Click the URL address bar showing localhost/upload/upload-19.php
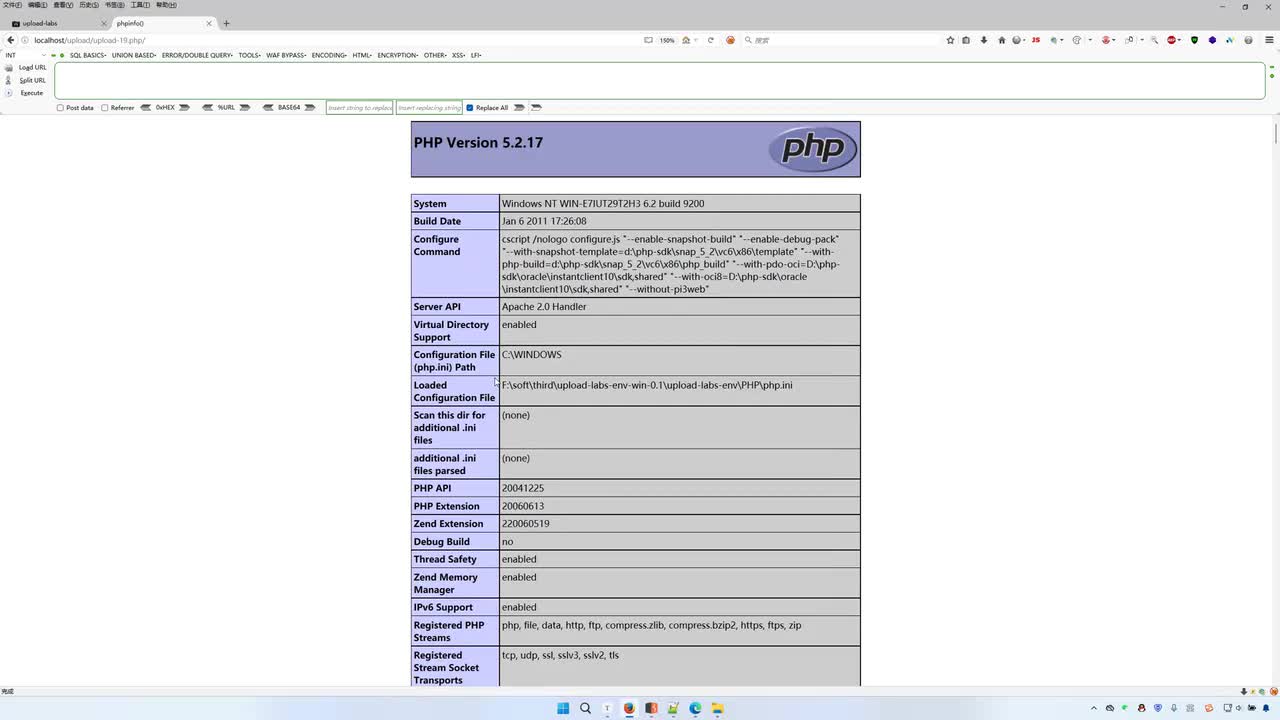The image size is (1280, 720). [x=330, y=40]
